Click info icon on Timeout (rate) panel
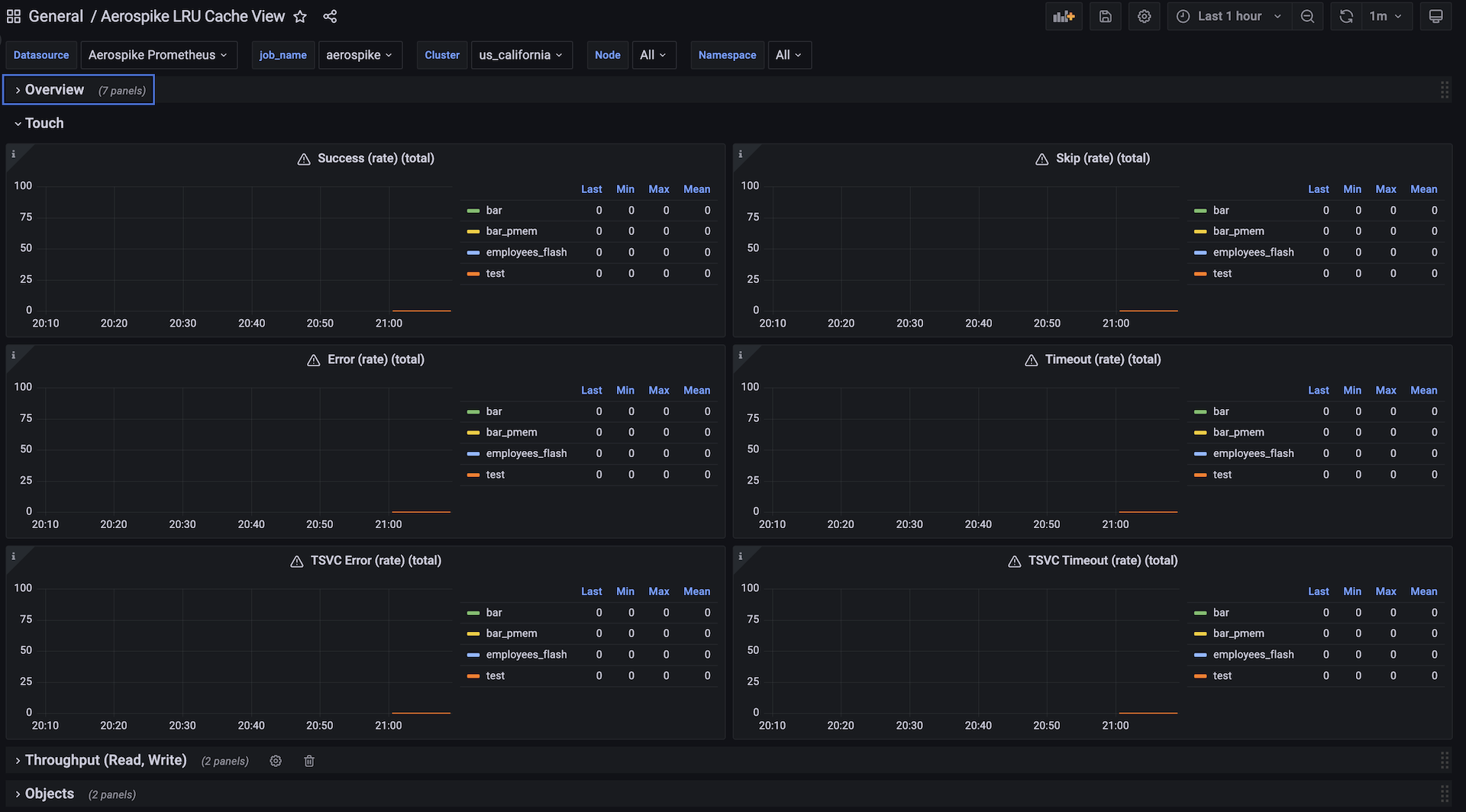The height and width of the screenshot is (812, 1466). tap(740, 356)
